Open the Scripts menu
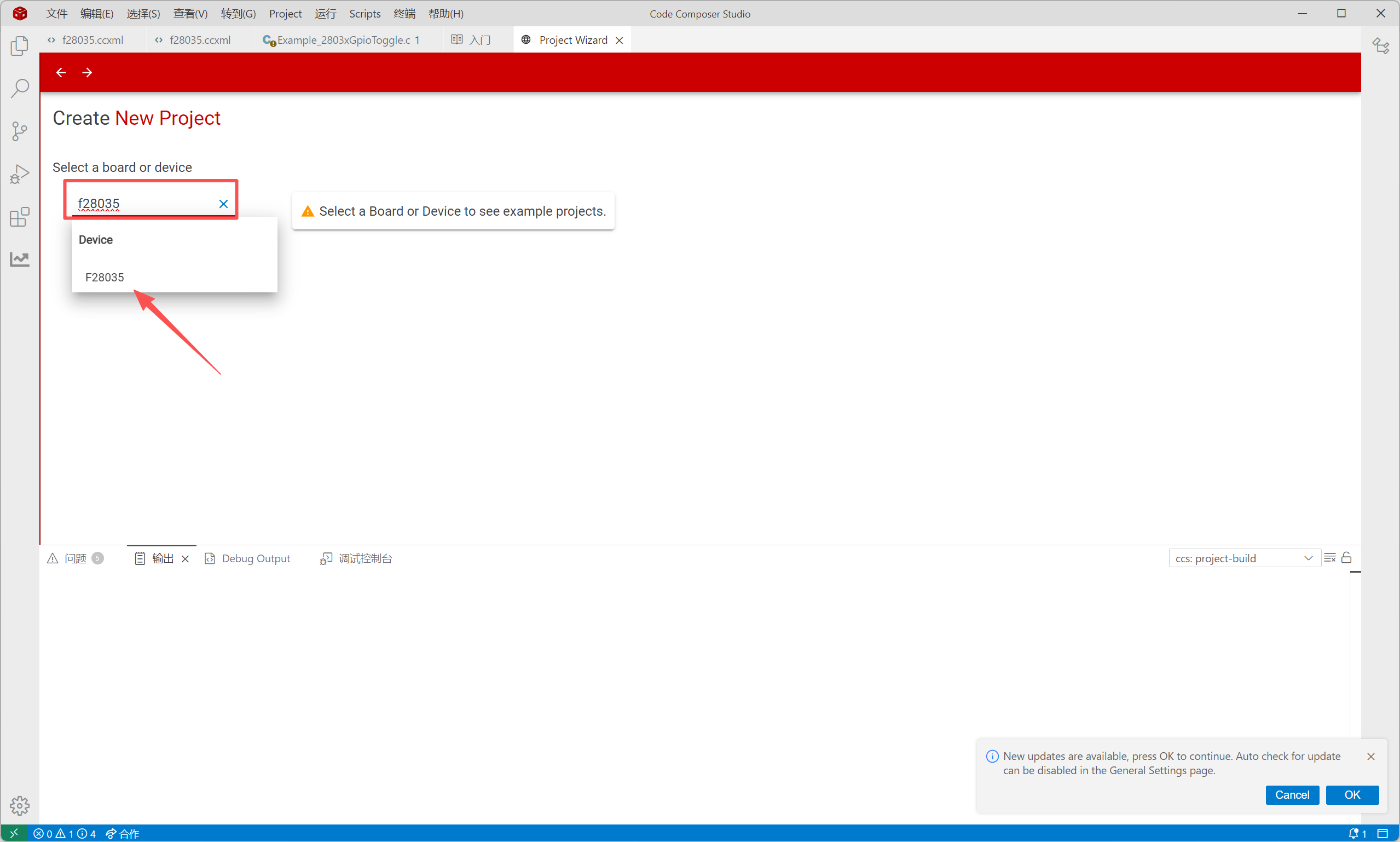This screenshot has height=842, width=1400. point(365,14)
